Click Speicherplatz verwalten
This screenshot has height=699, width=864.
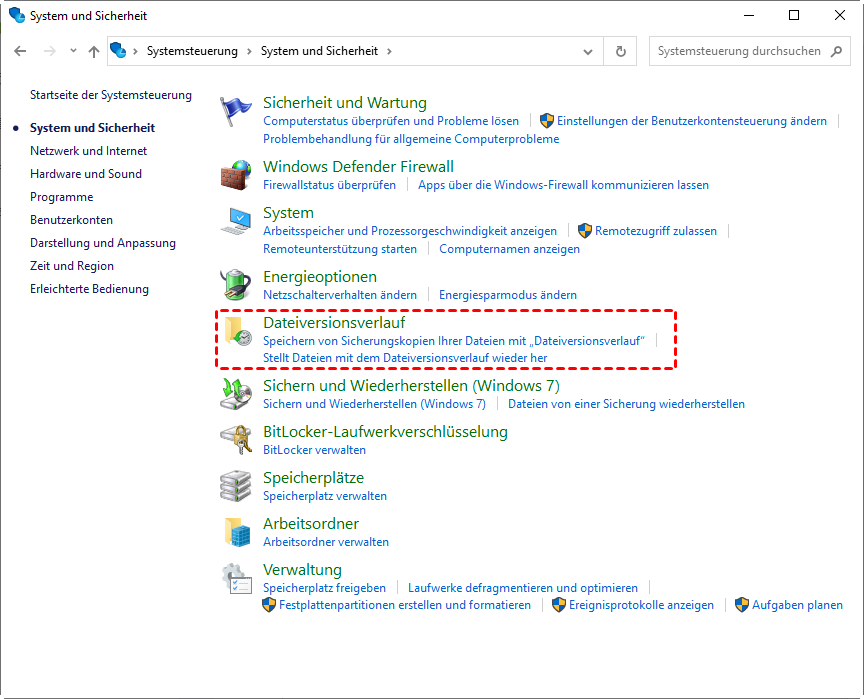(x=325, y=496)
